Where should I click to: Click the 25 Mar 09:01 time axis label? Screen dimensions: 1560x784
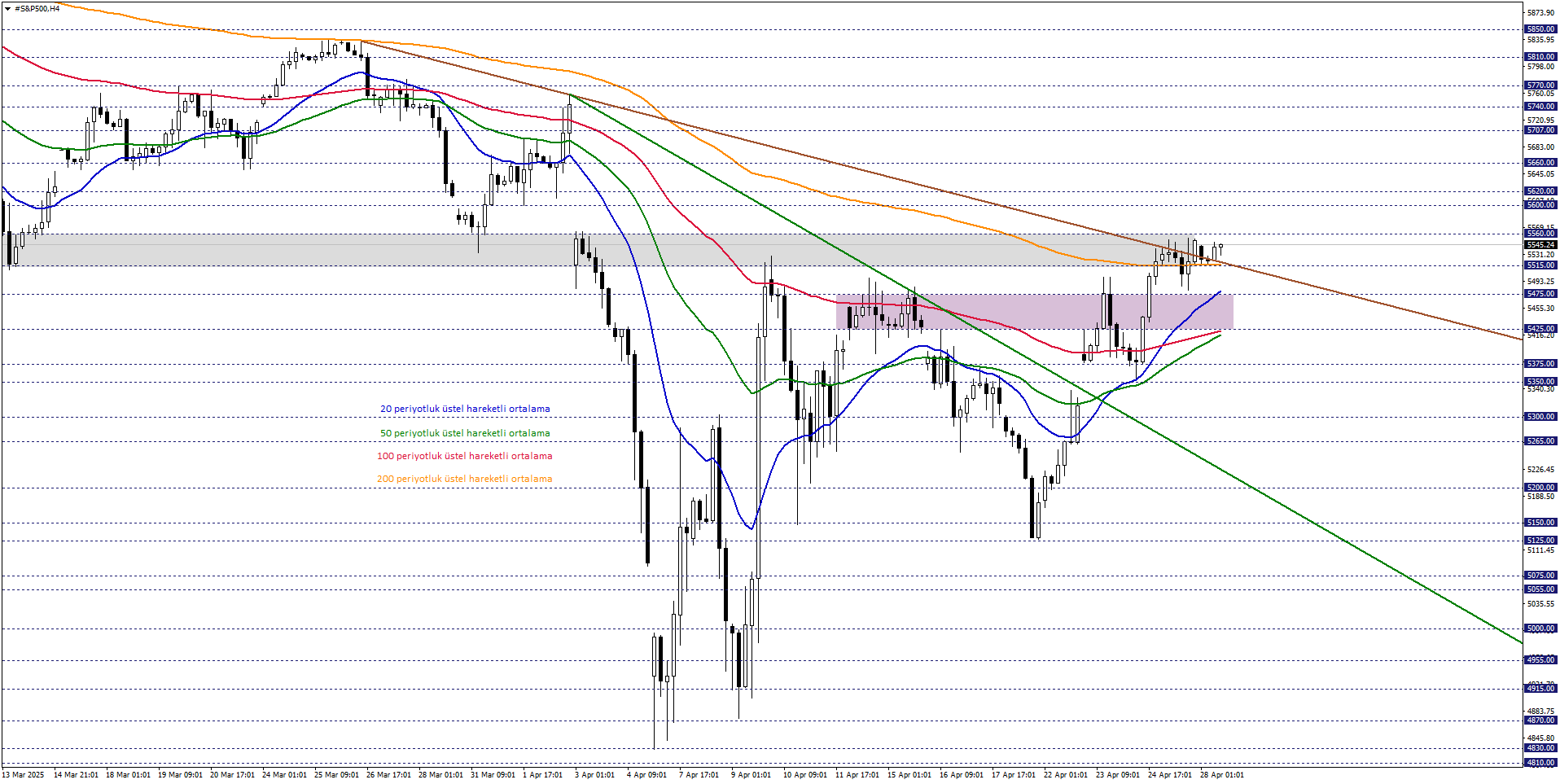[x=336, y=775]
